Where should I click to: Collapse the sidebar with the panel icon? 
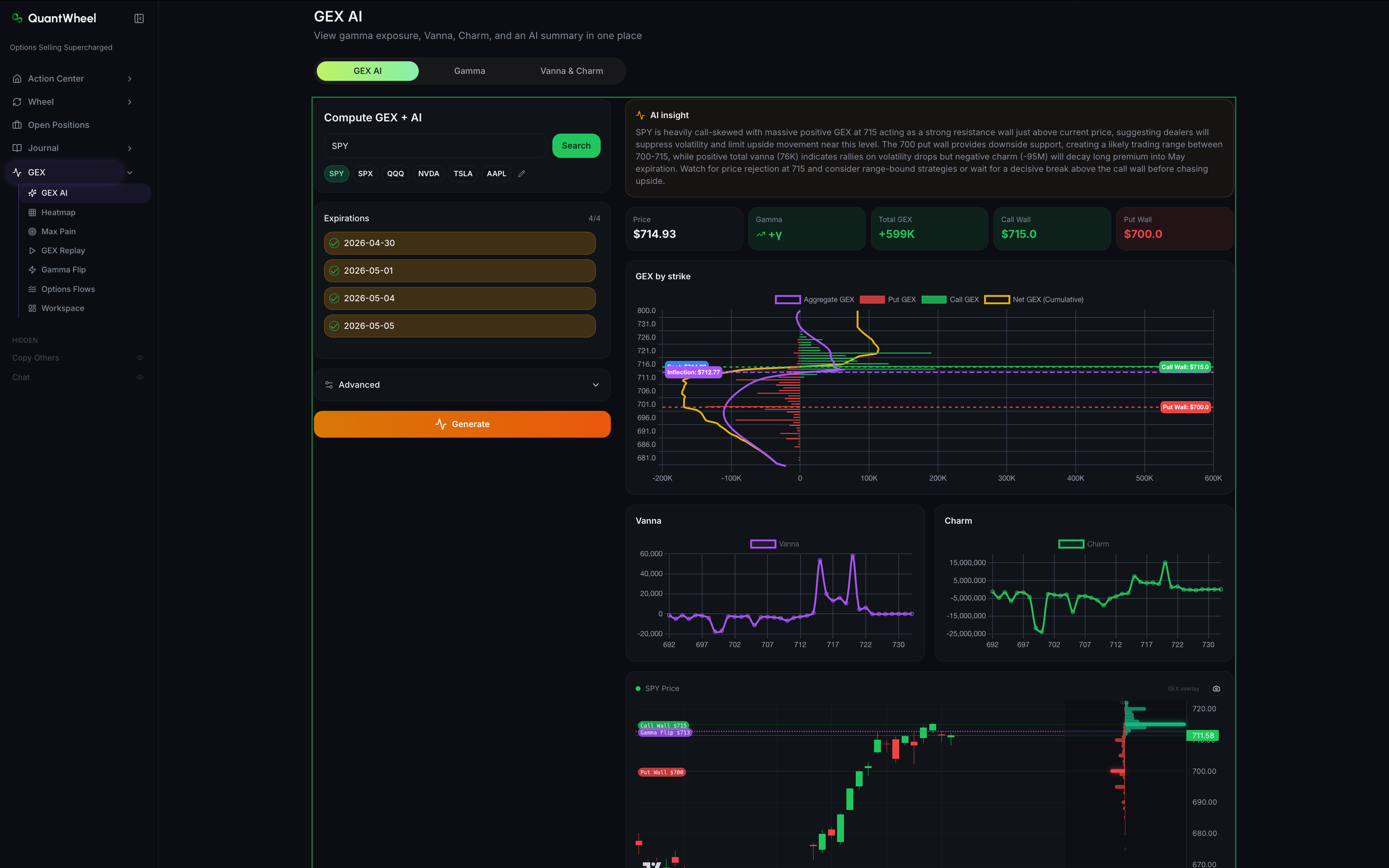(x=139, y=18)
